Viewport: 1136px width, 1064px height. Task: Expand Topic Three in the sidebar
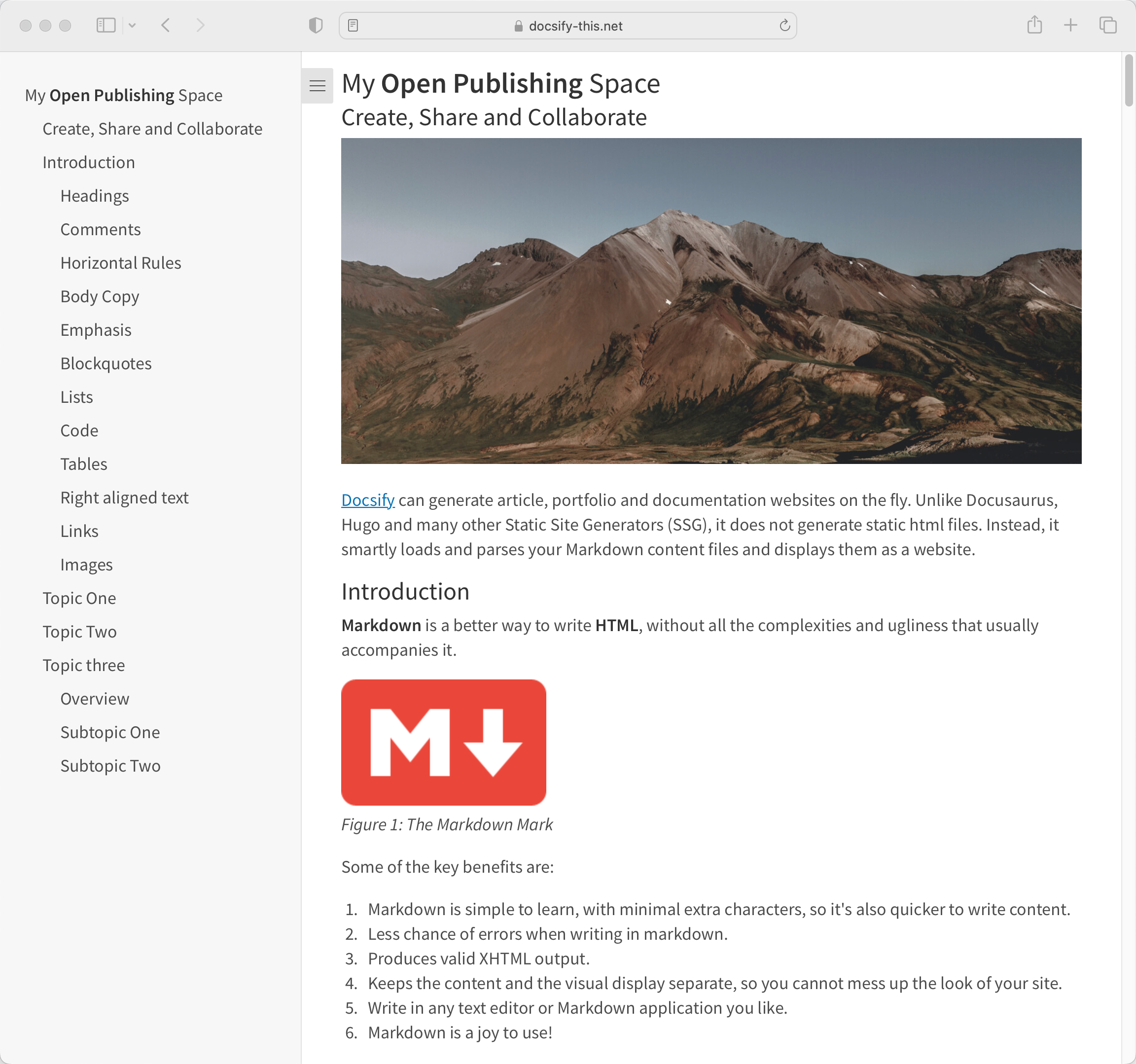click(x=83, y=664)
